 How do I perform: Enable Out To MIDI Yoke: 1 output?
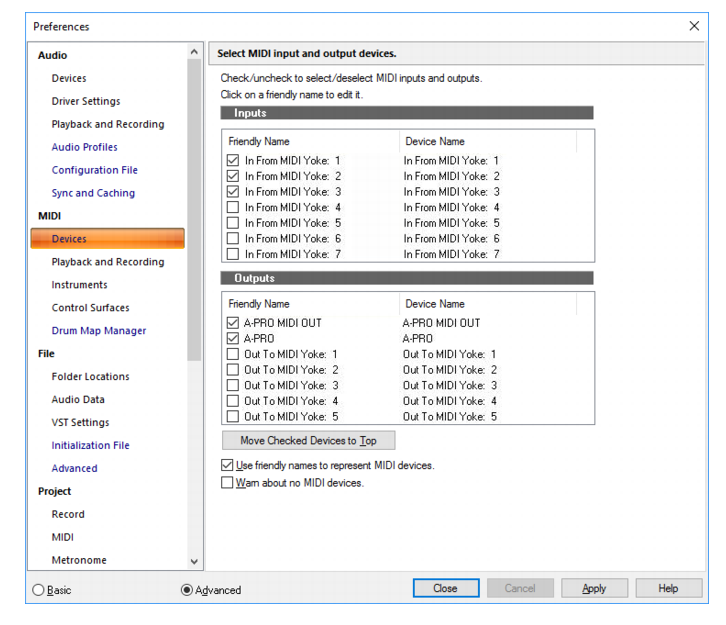tap(233, 354)
